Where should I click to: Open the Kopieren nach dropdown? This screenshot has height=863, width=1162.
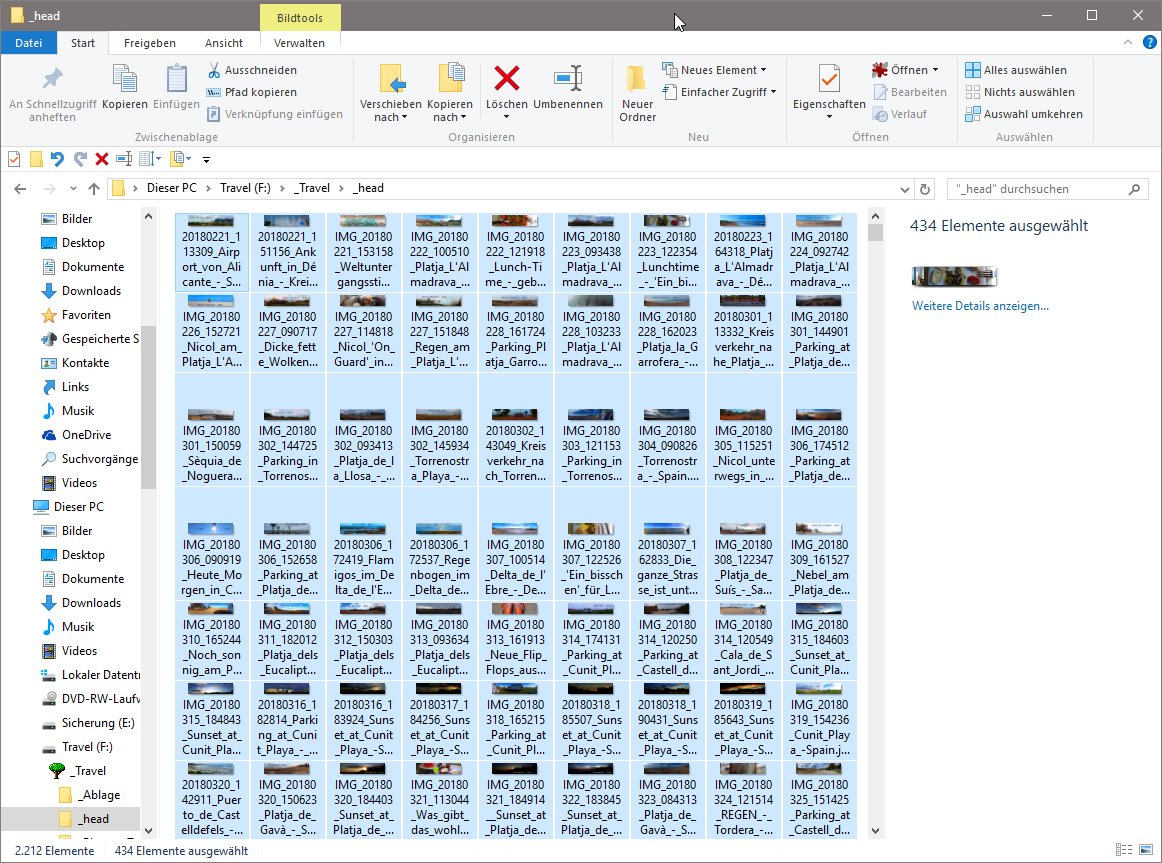449,117
